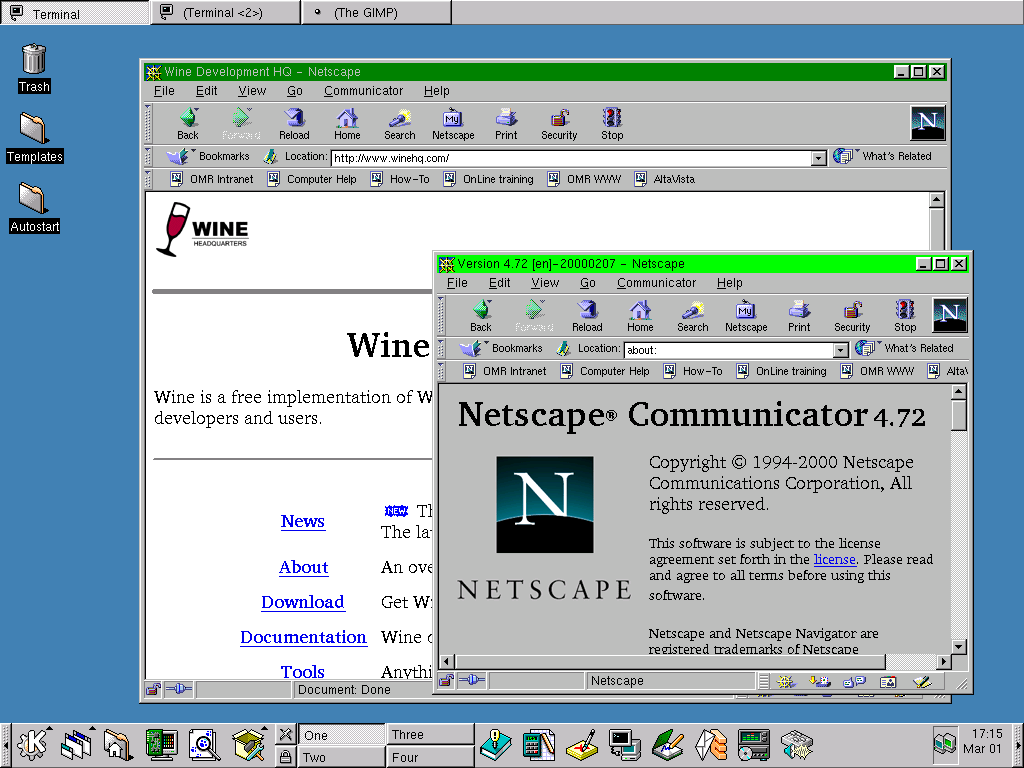The width and height of the screenshot is (1024, 768).
Task: Click the Location field showing http://www.winehq.com/
Action: [571, 158]
